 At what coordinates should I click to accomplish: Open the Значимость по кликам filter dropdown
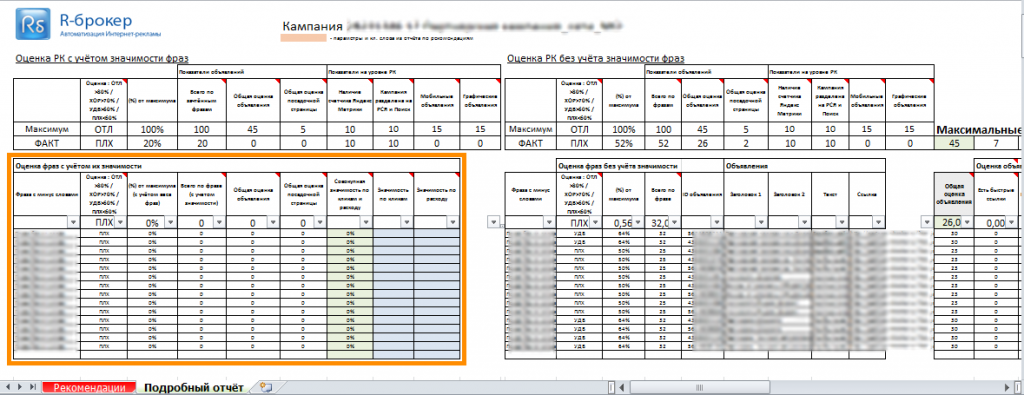tap(406, 223)
